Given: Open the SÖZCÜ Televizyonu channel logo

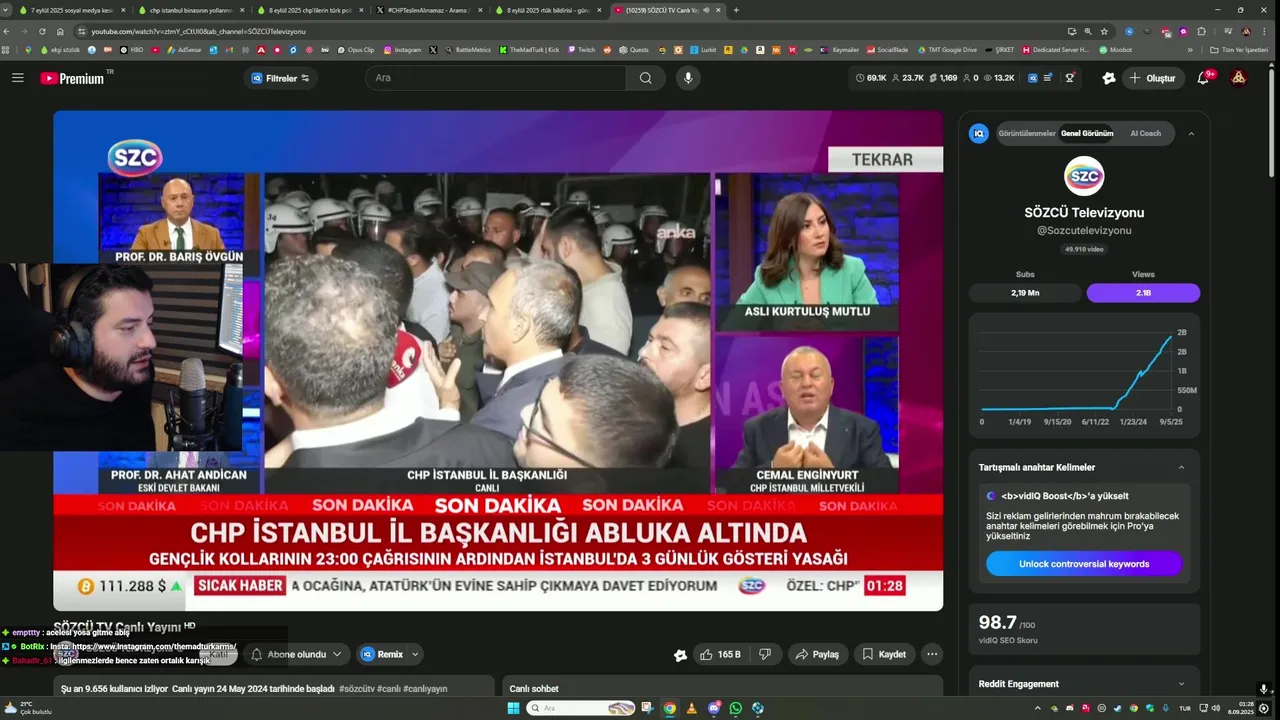Looking at the screenshot, I should (x=1084, y=176).
